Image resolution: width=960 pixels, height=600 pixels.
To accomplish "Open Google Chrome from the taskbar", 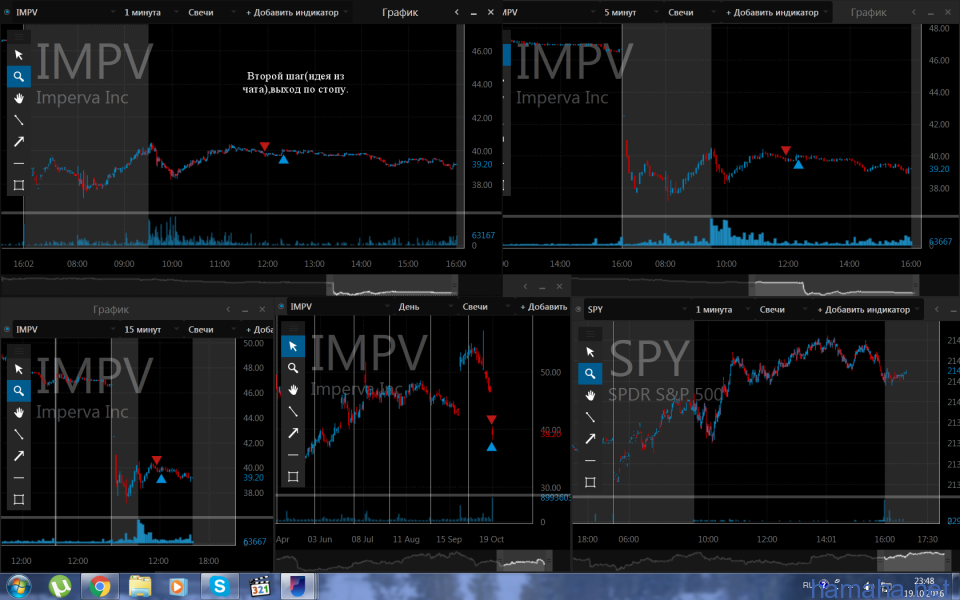I will point(99,587).
